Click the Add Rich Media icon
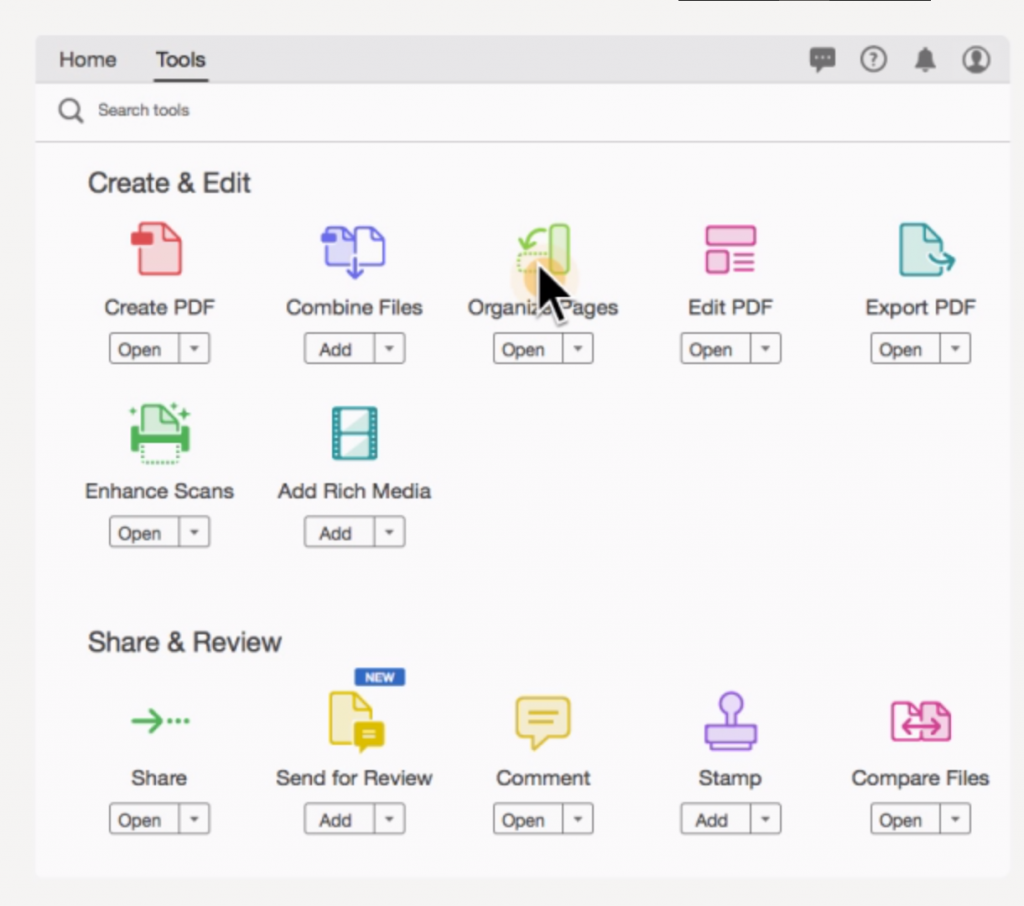This screenshot has width=1024, height=906. click(354, 433)
